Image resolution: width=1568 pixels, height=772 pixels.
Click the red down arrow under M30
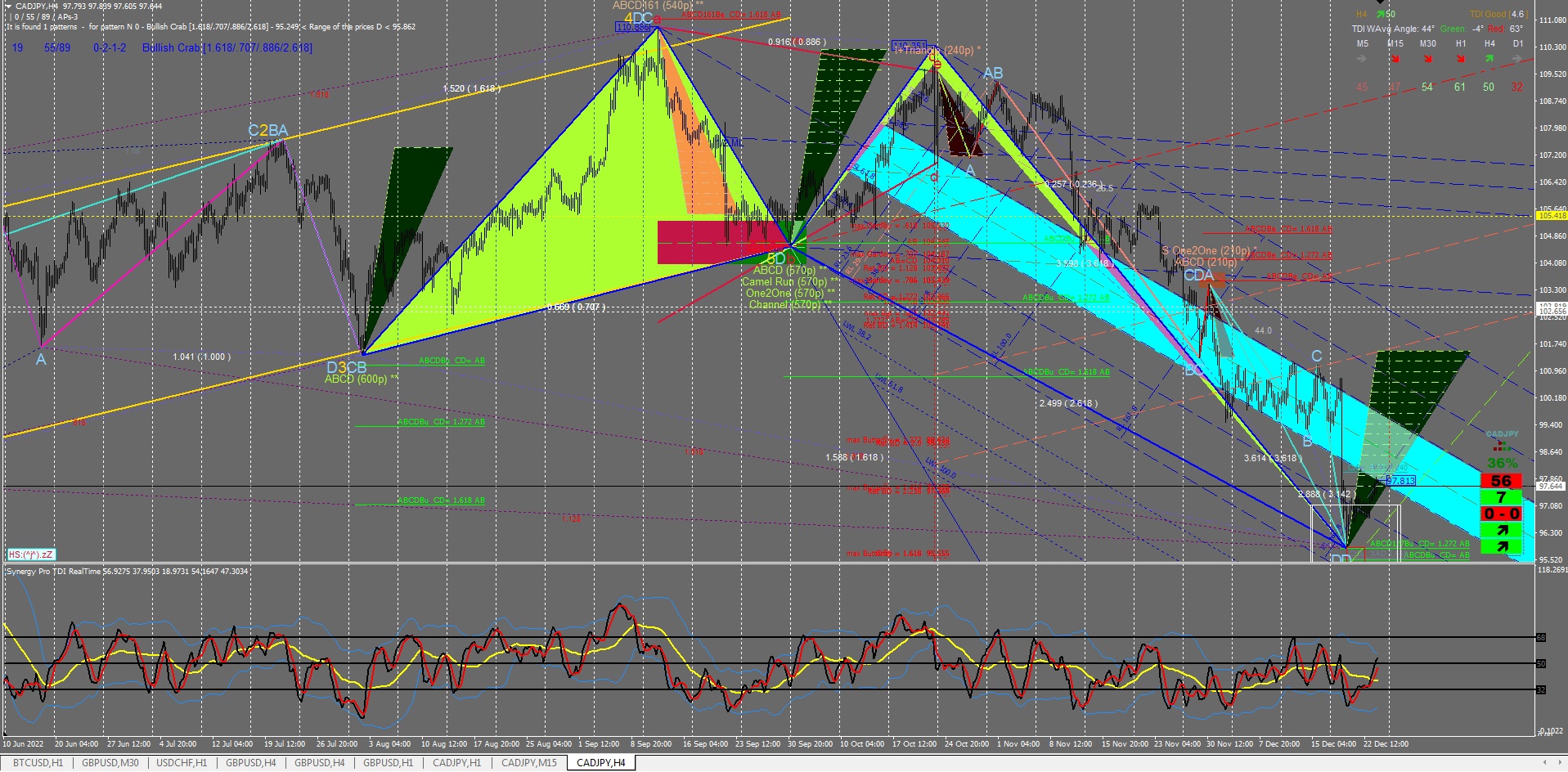pos(1427,59)
